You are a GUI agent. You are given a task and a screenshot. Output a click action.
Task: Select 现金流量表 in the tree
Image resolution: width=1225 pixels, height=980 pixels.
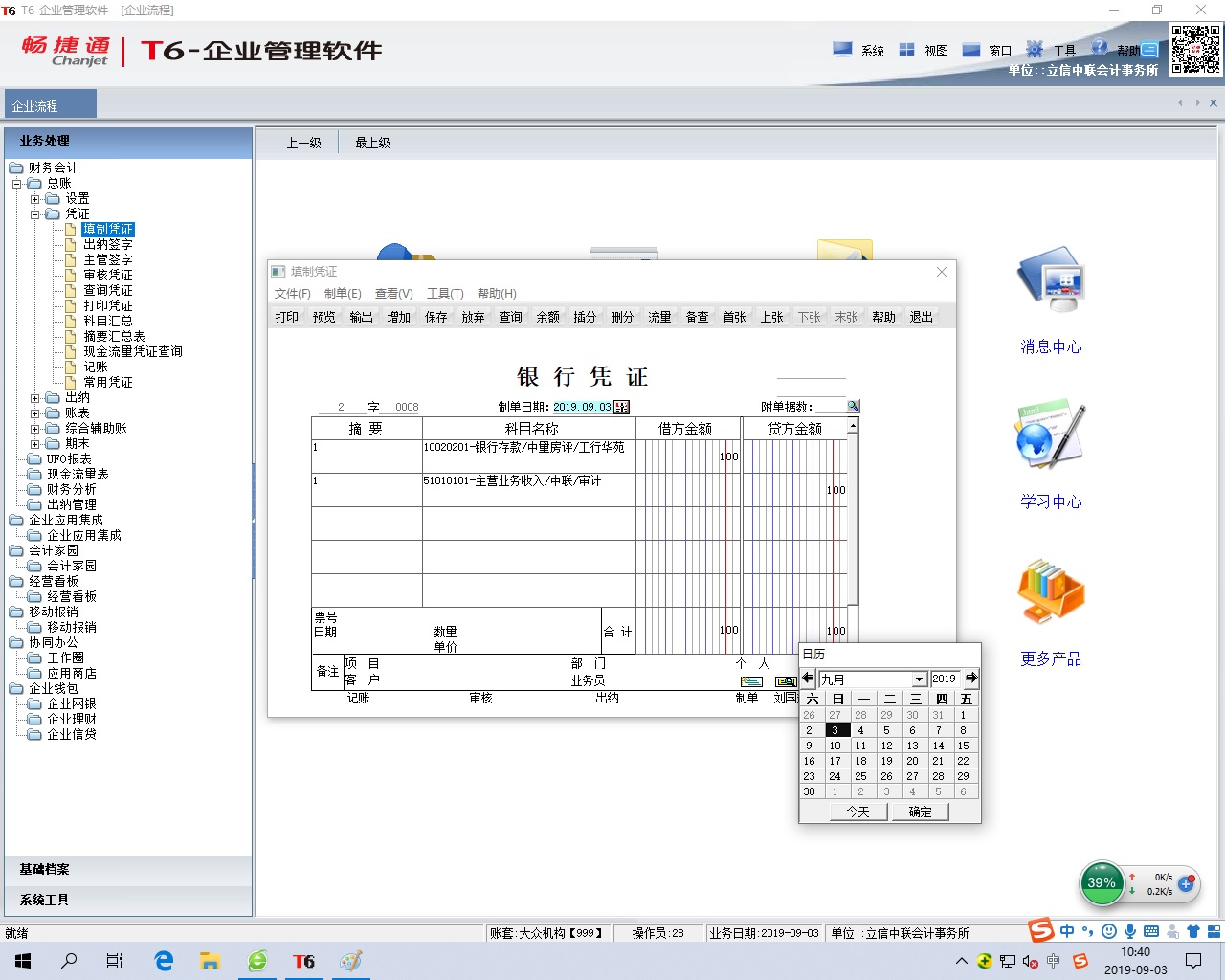(x=78, y=475)
